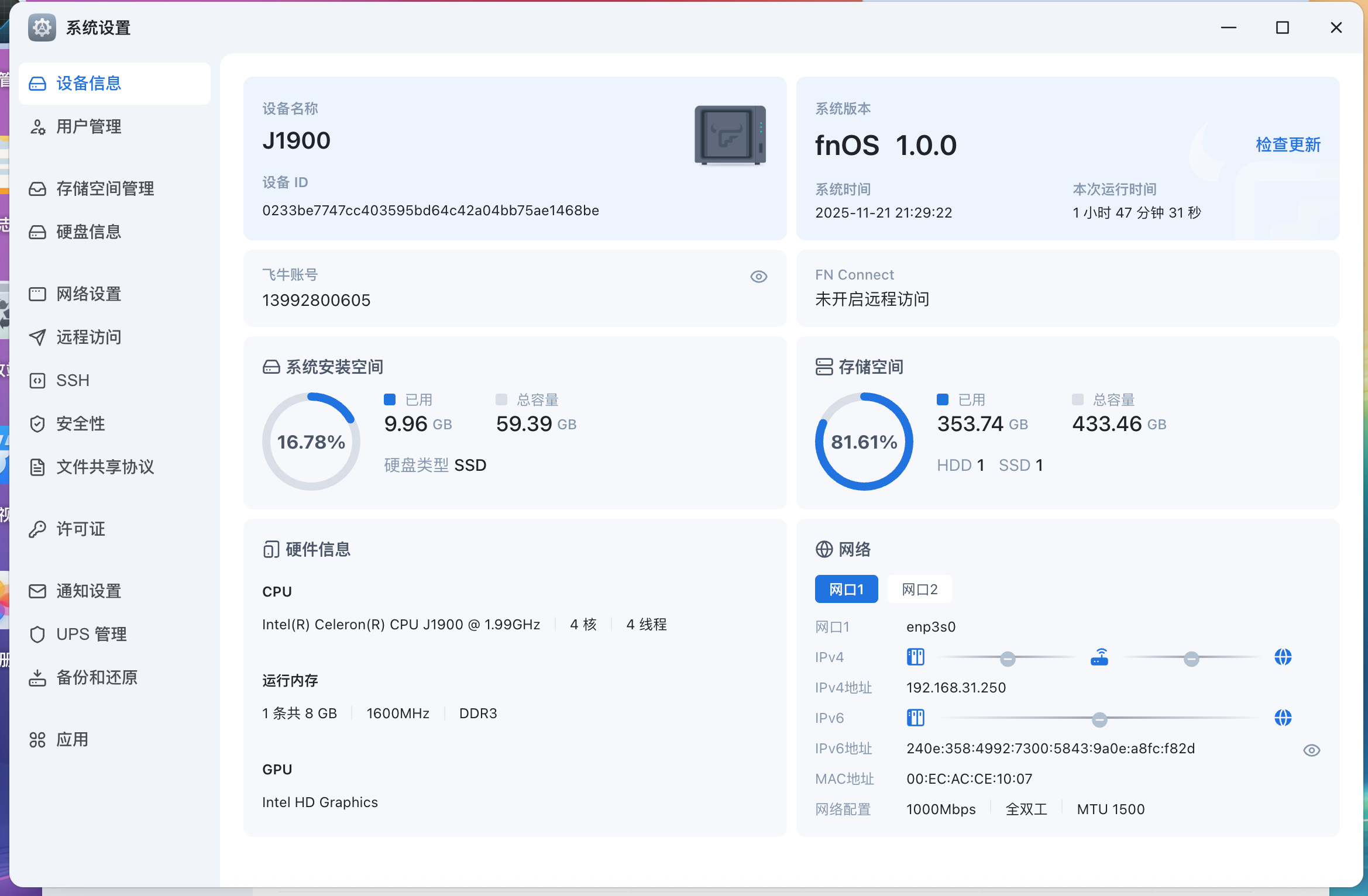Reveal the 飞牛账号 with eye icon

(x=758, y=277)
